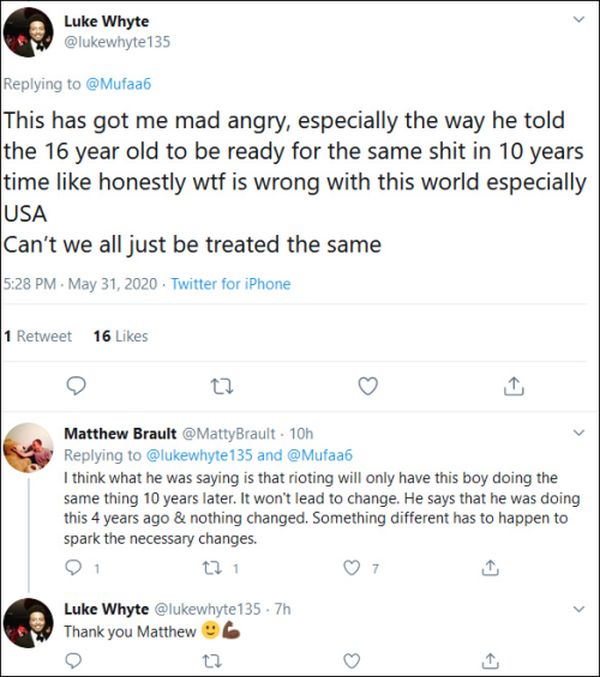Reply to Luke Whyte's main tweet
The image size is (600, 677).
[76, 385]
